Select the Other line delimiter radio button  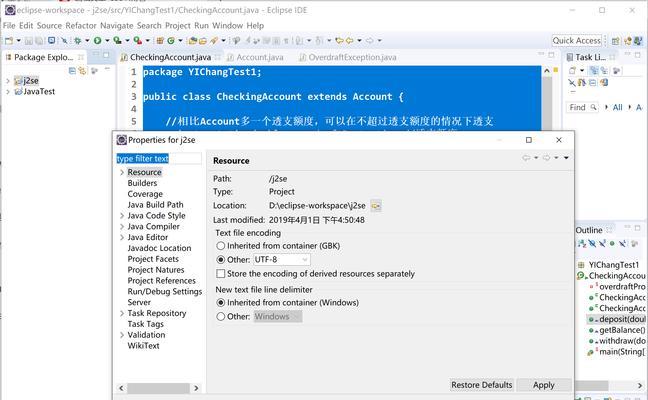coord(221,317)
